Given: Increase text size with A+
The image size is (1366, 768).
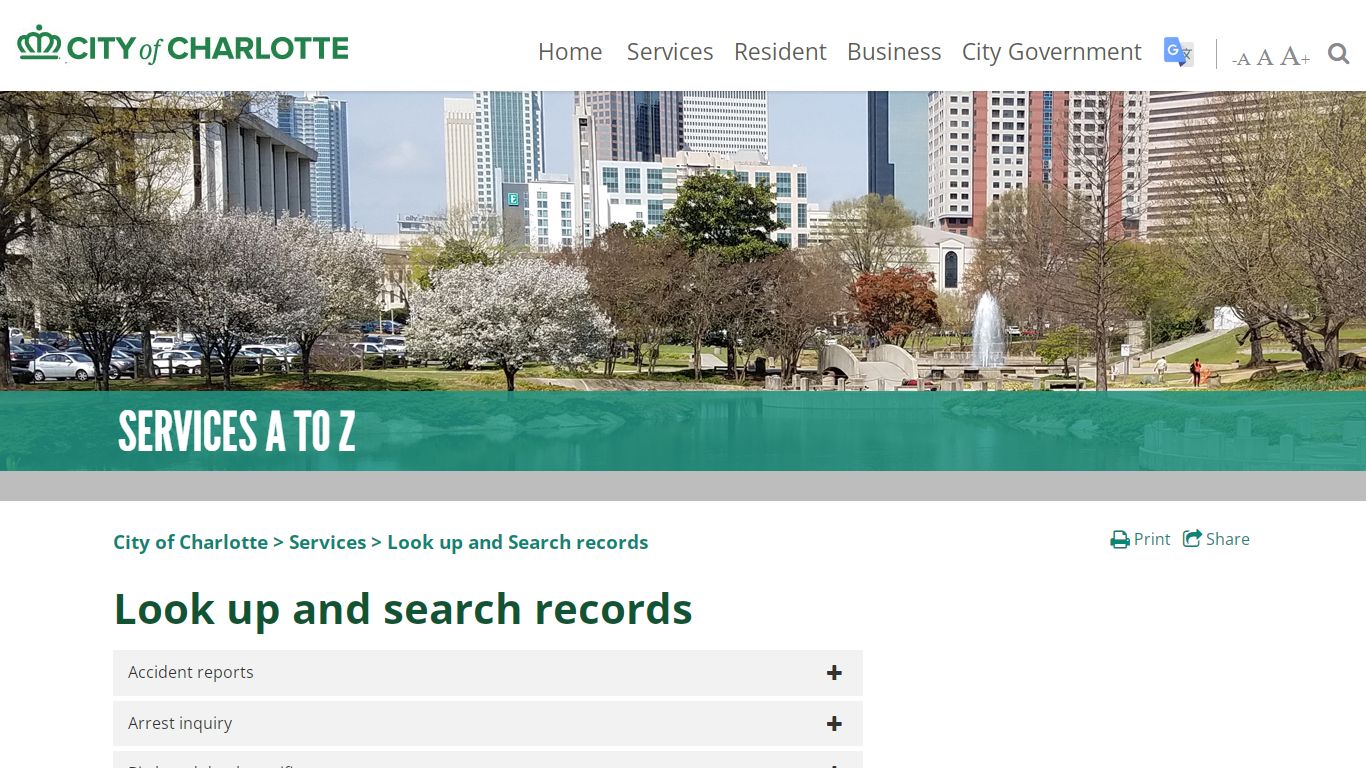Looking at the screenshot, I should pyautogui.click(x=1295, y=56).
